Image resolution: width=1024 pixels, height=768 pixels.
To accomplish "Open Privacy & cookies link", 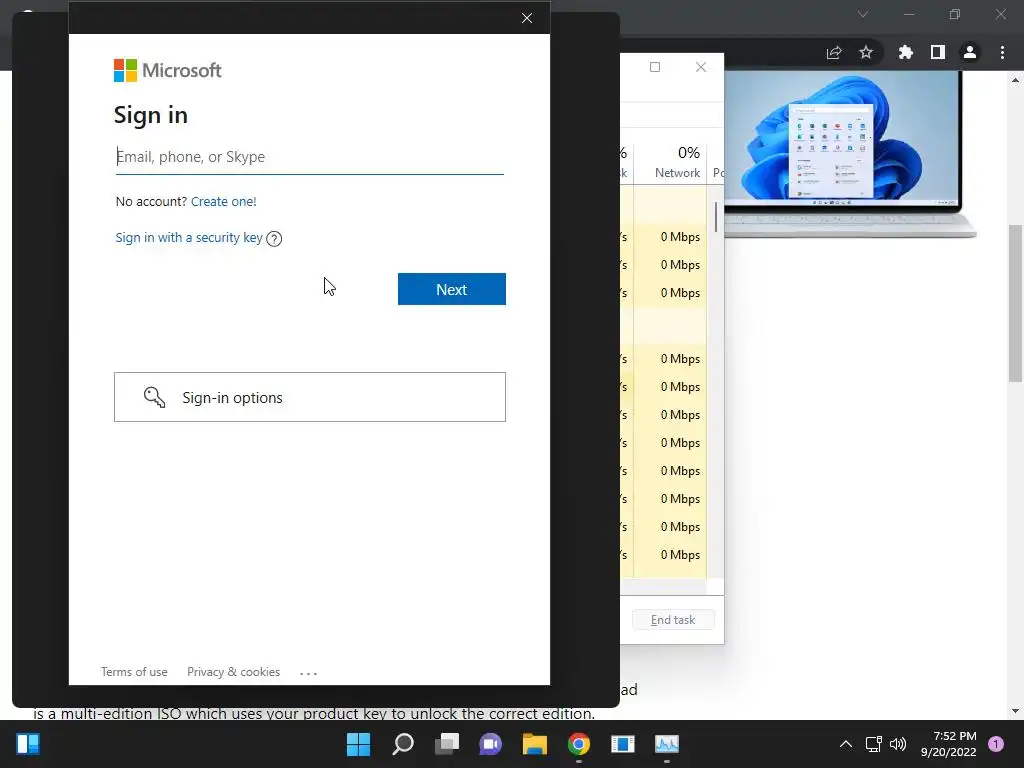I will pyautogui.click(x=233, y=672).
